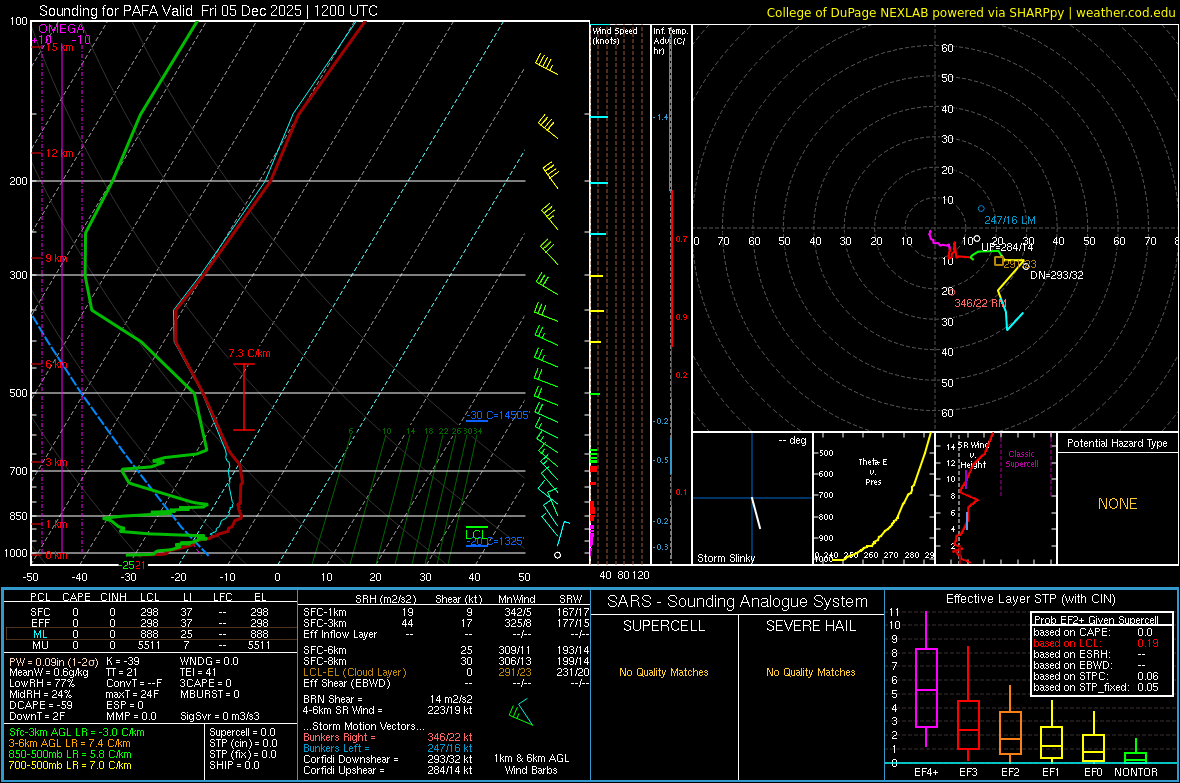1180x783 pixels.
Task: Click the blue 'Bunkers Left' storm motion row
Action: coord(388,748)
